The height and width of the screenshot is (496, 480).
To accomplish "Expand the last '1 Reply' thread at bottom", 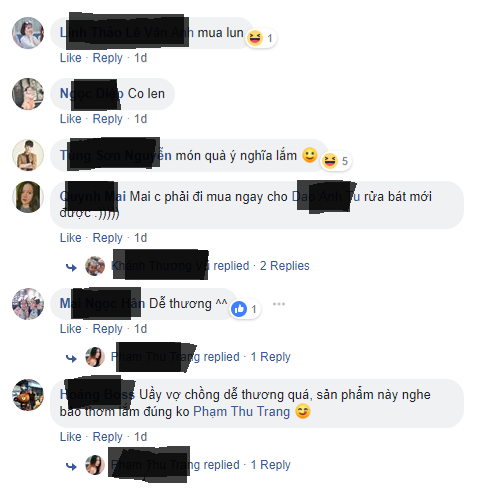I will click(x=270, y=465).
